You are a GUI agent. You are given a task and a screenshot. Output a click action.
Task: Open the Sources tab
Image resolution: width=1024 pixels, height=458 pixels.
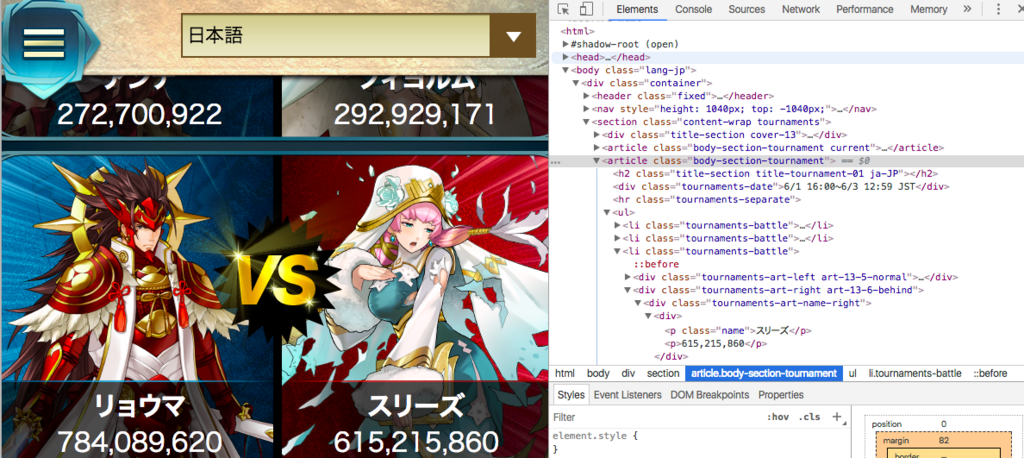tap(746, 9)
